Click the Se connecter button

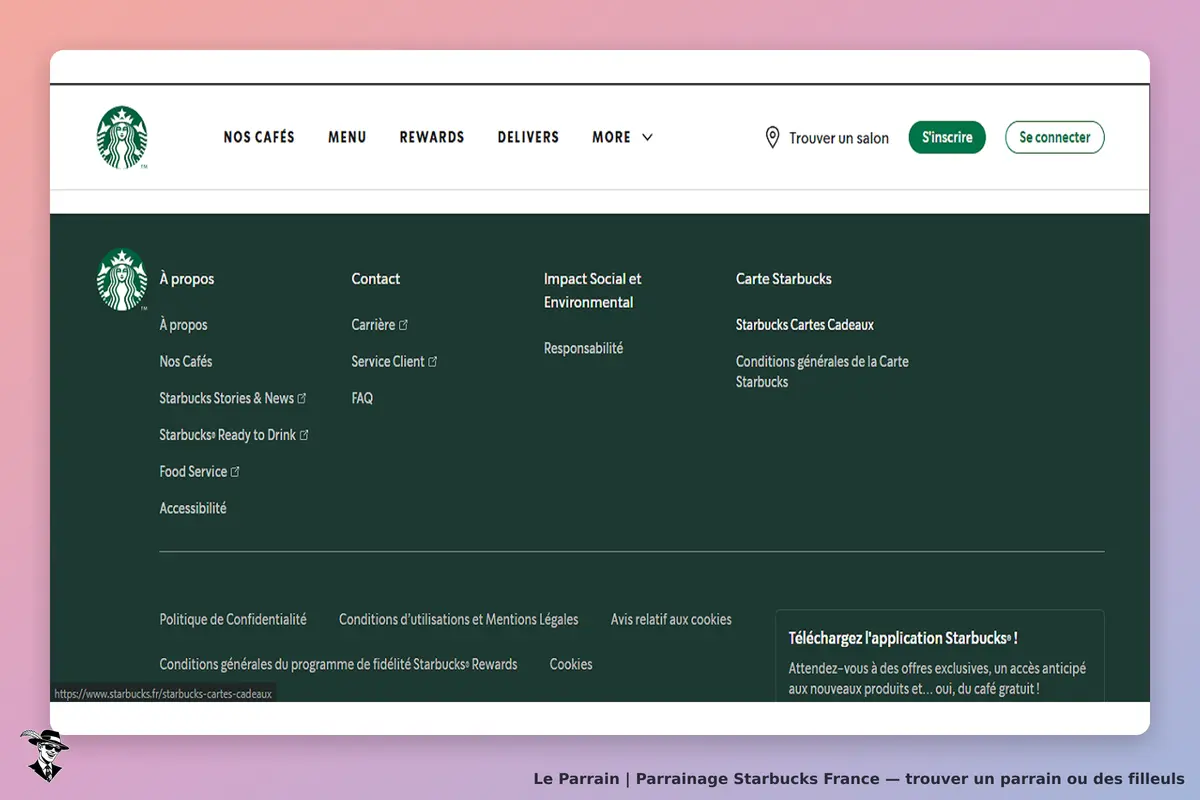[1055, 137]
